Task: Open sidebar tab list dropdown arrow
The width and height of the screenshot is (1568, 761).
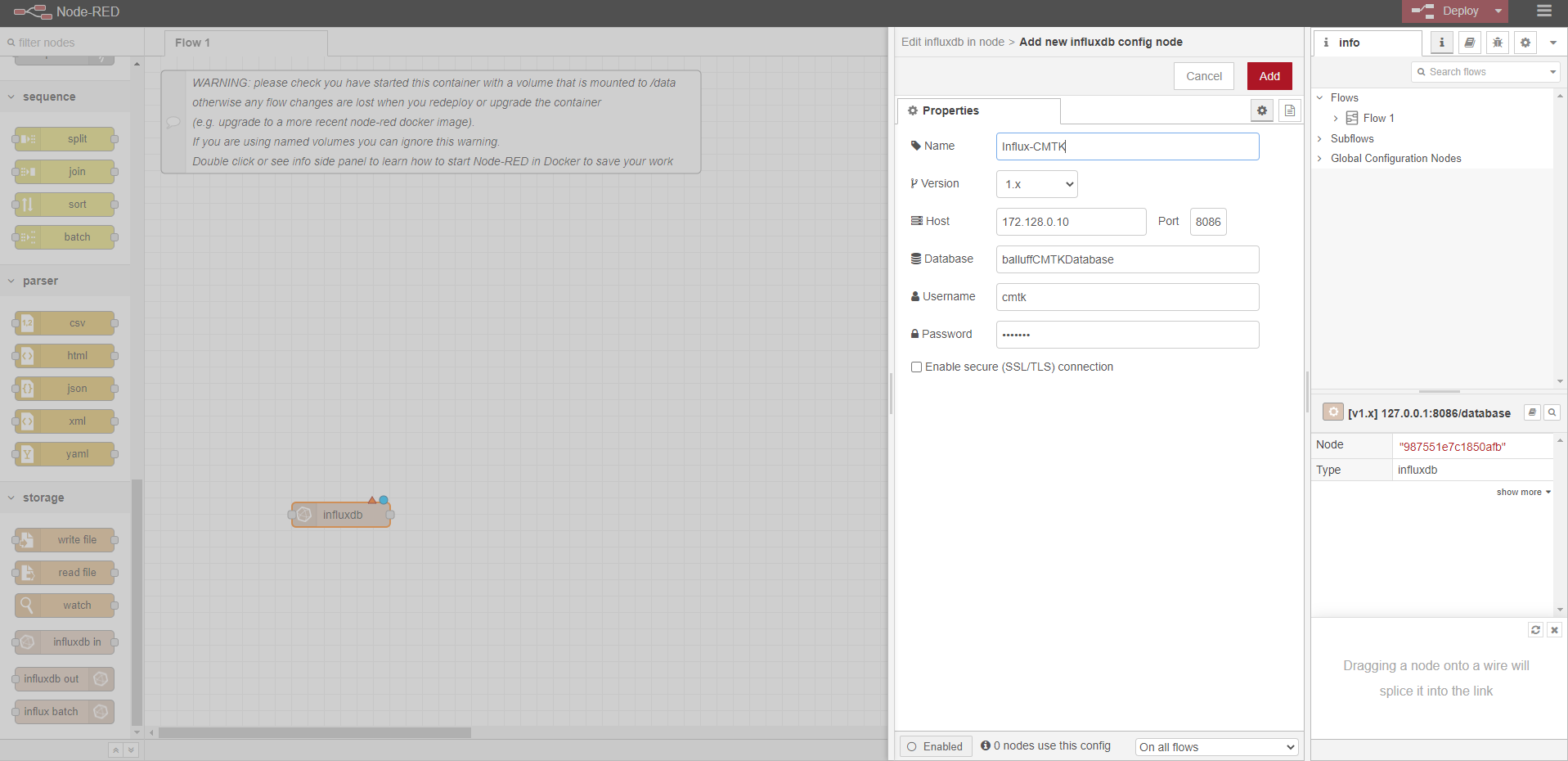Action: point(1553,43)
